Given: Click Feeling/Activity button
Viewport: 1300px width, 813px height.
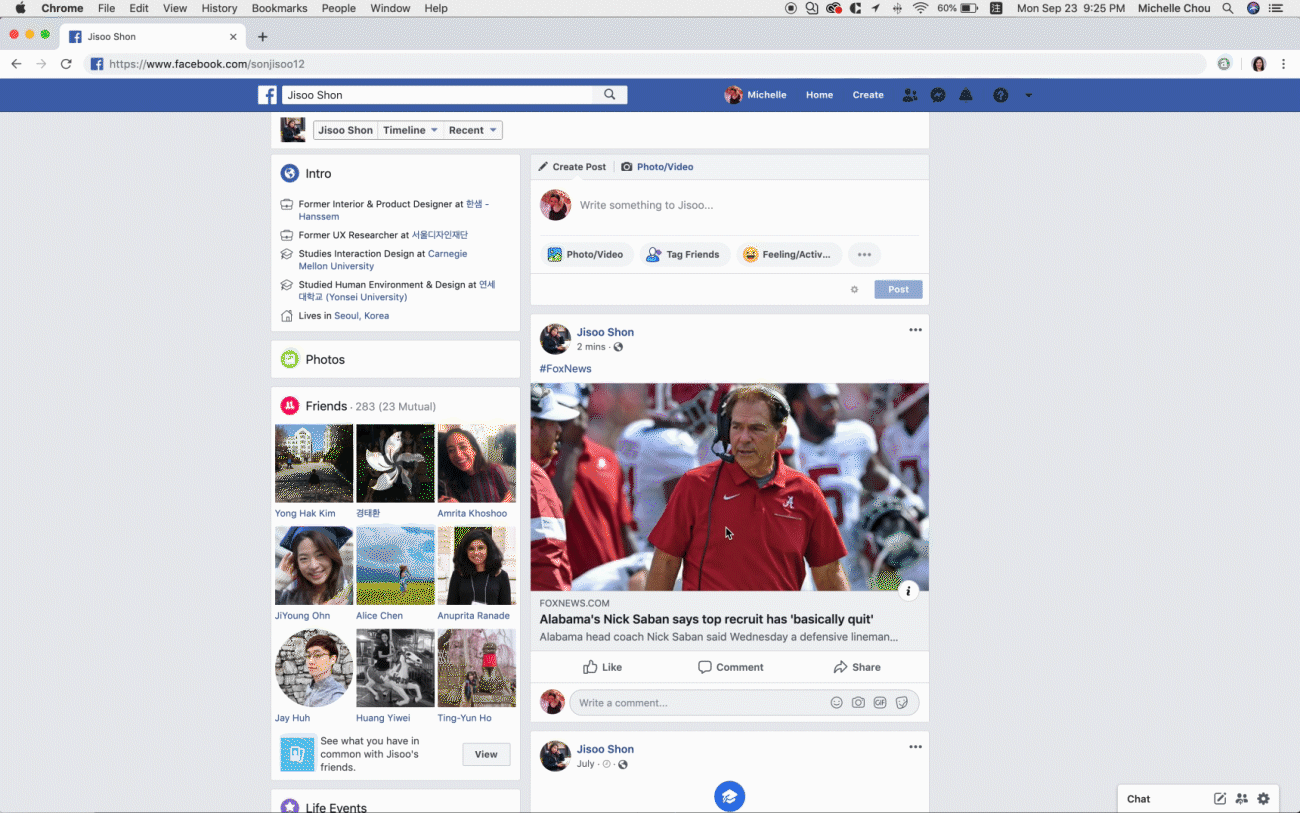Looking at the screenshot, I should coord(789,254).
